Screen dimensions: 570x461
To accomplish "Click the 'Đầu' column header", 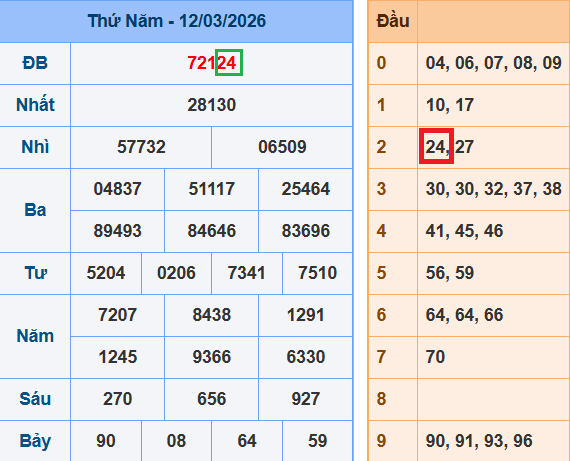I will (x=393, y=21).
